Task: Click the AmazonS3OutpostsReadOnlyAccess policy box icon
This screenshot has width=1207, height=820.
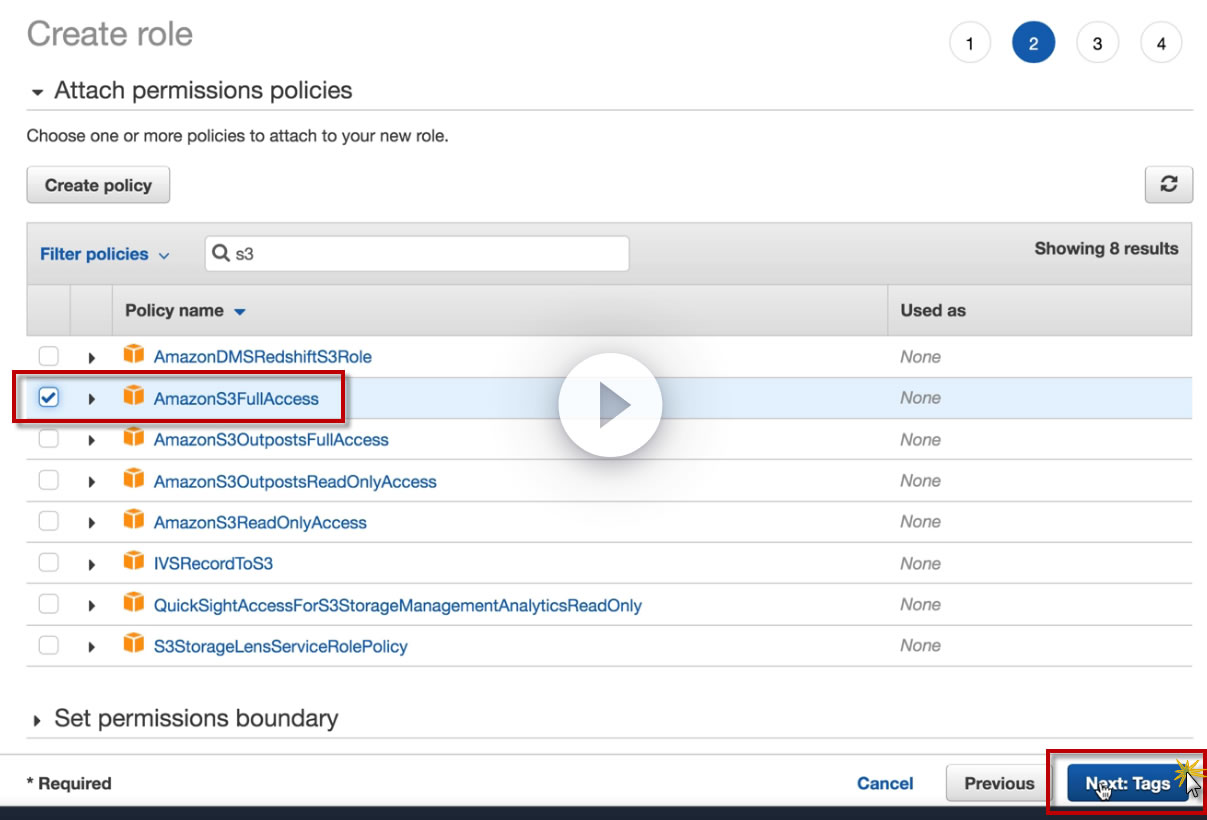Action: 134,480
